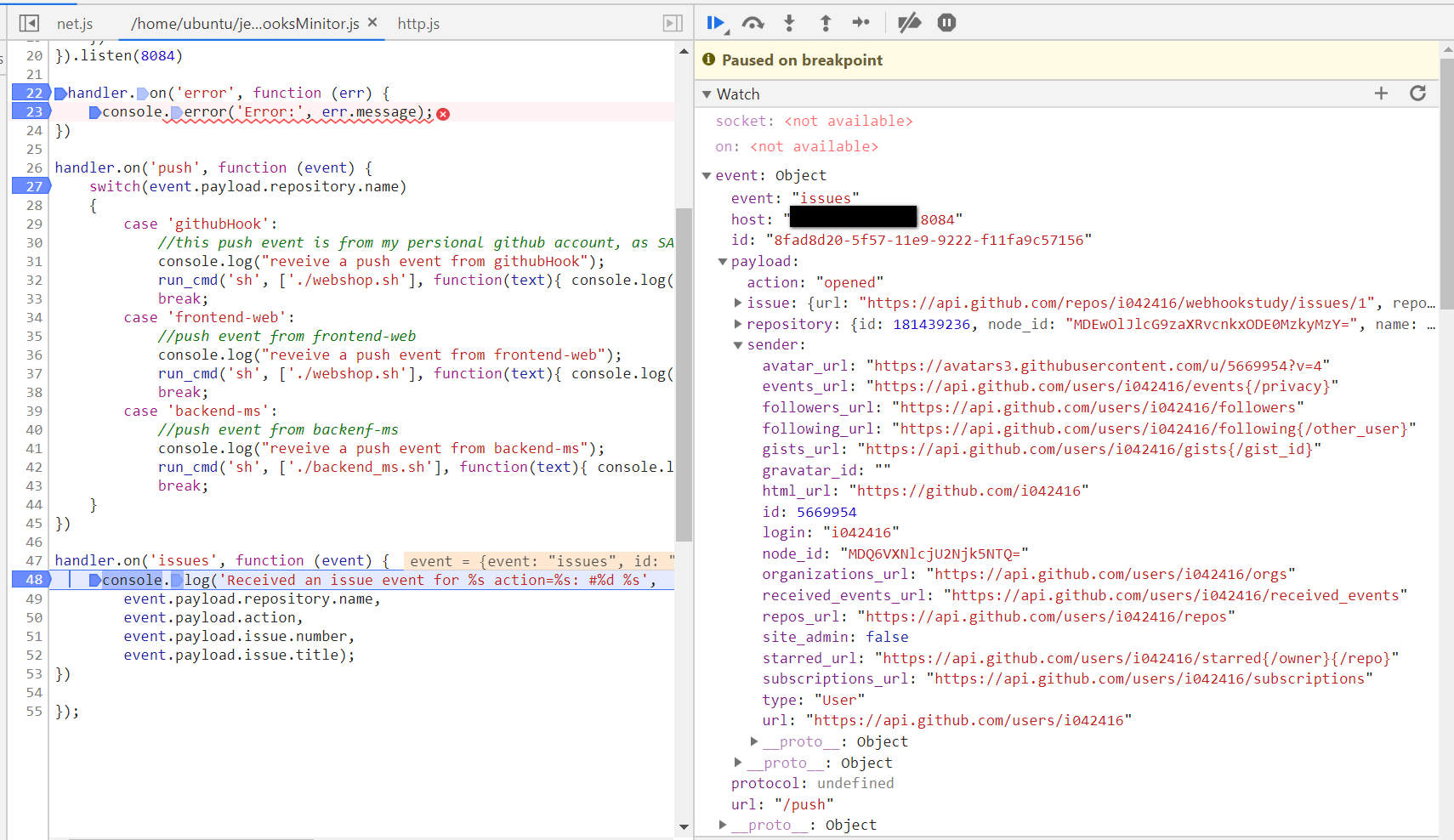Toggle the file navigator sidebar icon
The height and width of the screenshot is (840, 1454).
(x=29, y=23)
